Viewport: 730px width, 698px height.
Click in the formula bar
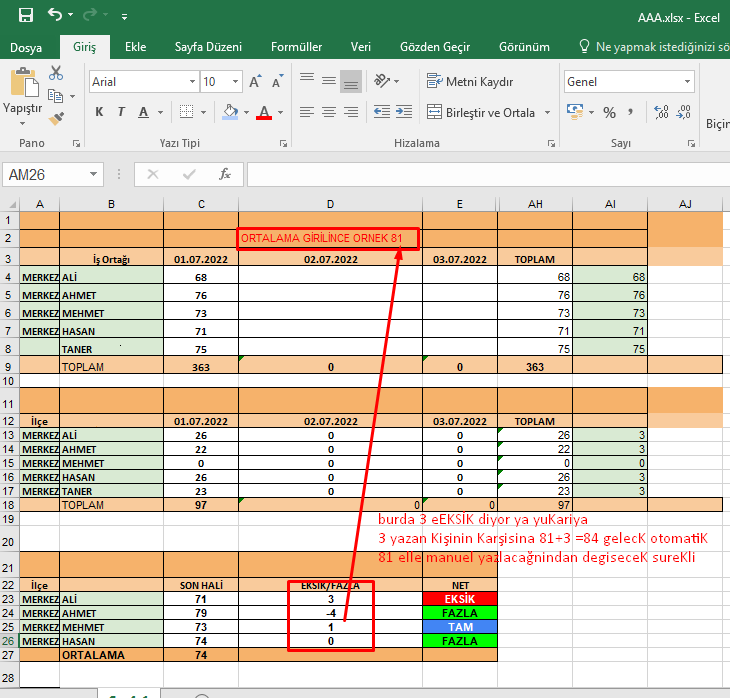click(x=488, y=175)
